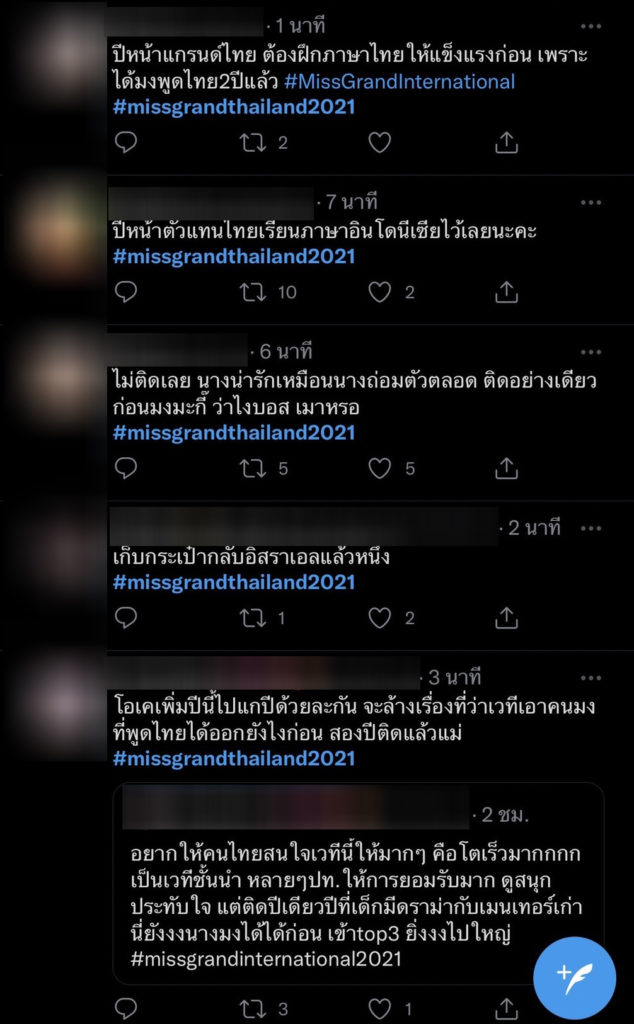This screenshot has width=634, height=1024.
Task: Share the tweet posted 6 นาที ago
Action: pos(506,468)
